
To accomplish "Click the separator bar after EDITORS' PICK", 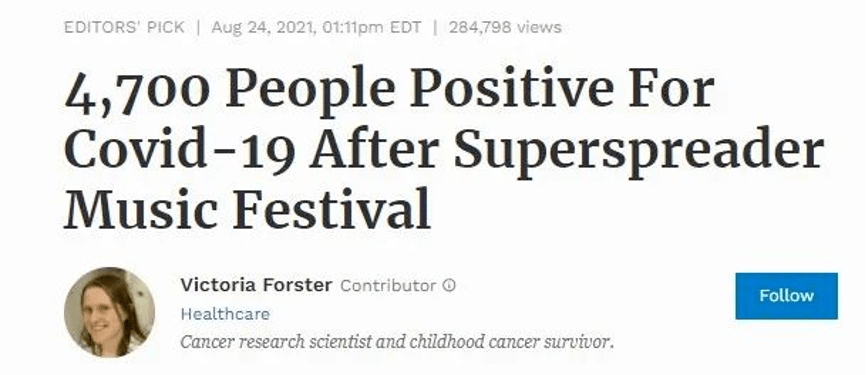I will [198, 27].
